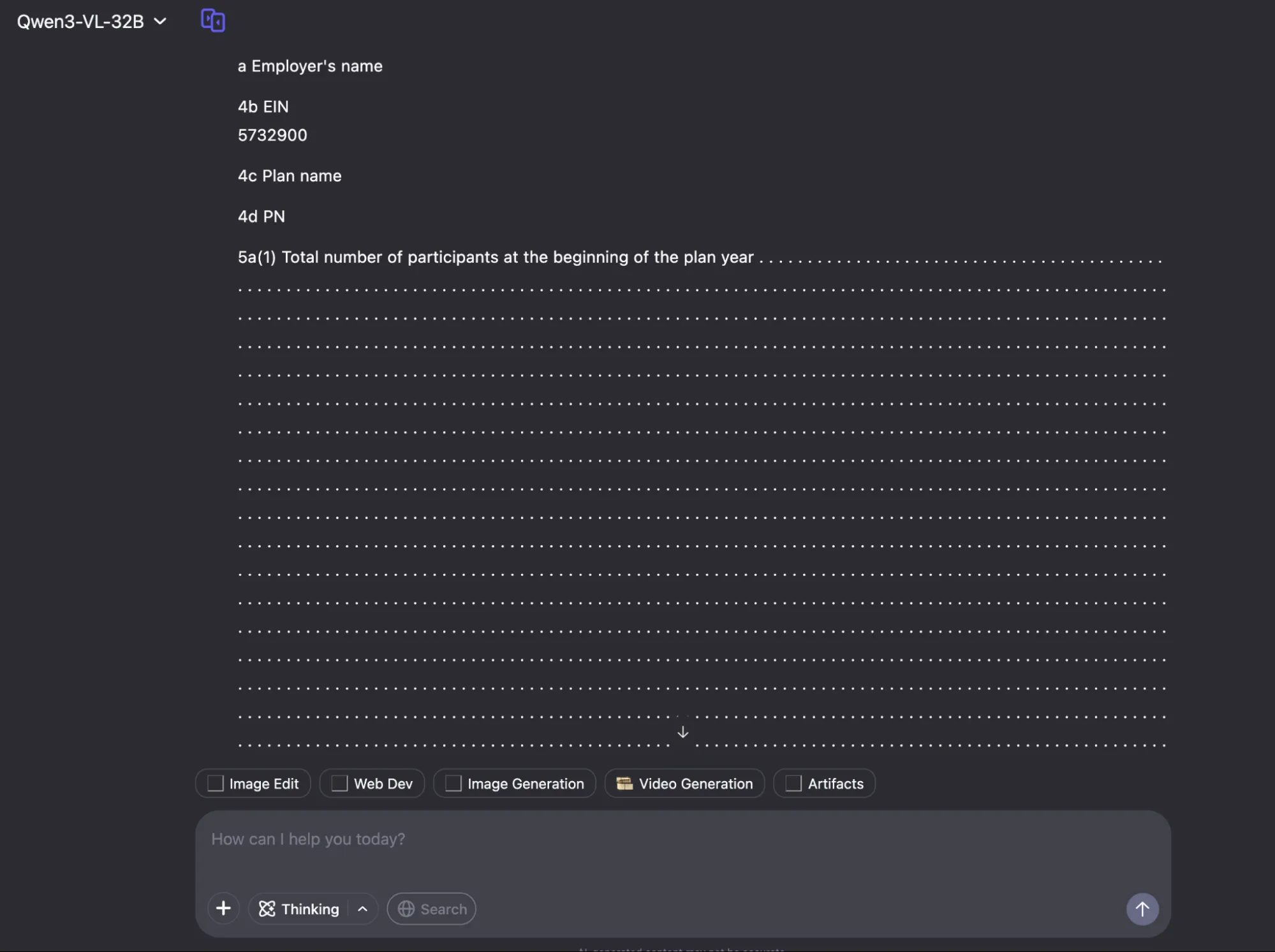
Task: Click the '4b EIN' label text
Action: point(263,106)
